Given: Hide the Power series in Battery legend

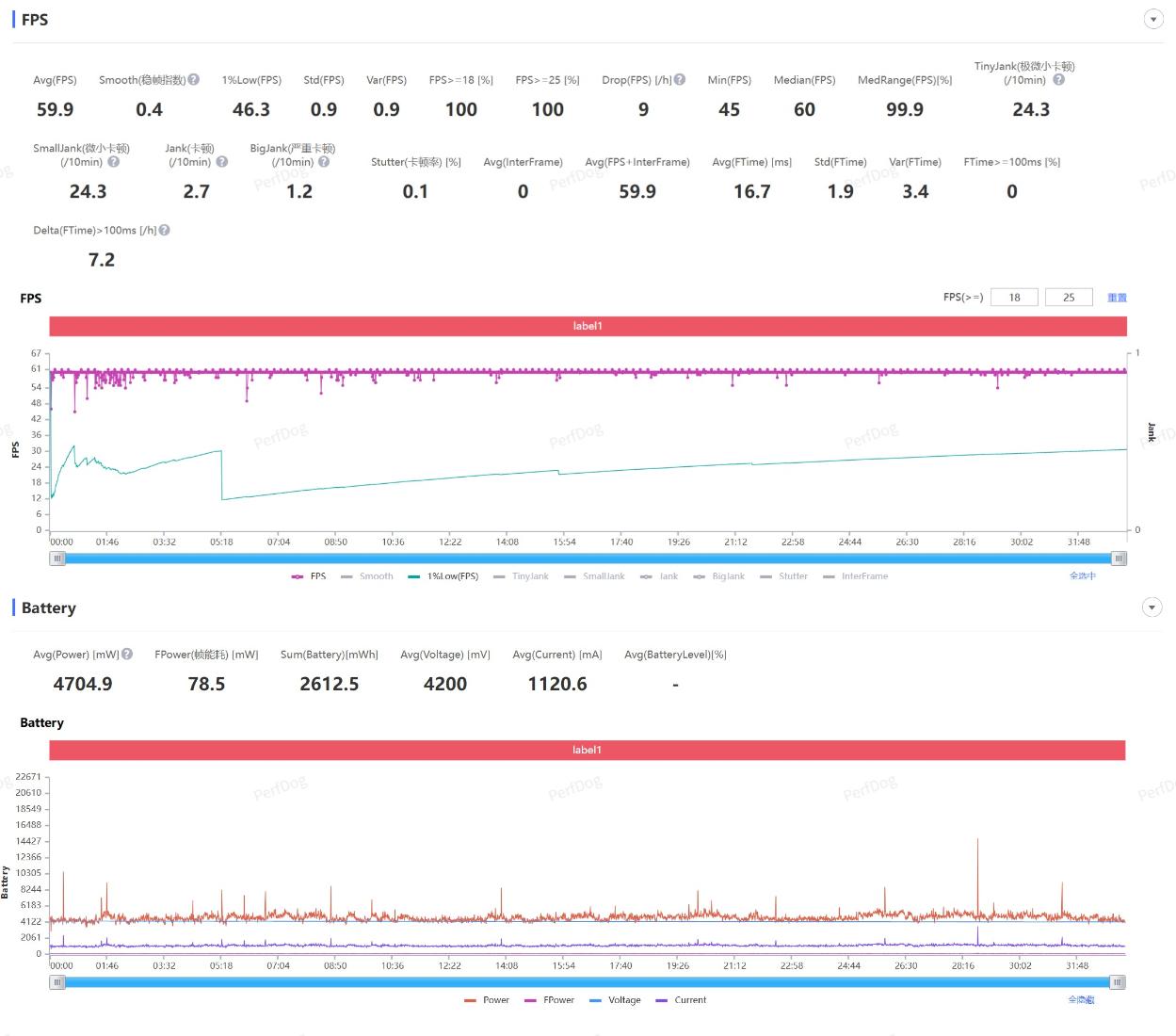Looking at the screenshot, I should (487, 1000).
